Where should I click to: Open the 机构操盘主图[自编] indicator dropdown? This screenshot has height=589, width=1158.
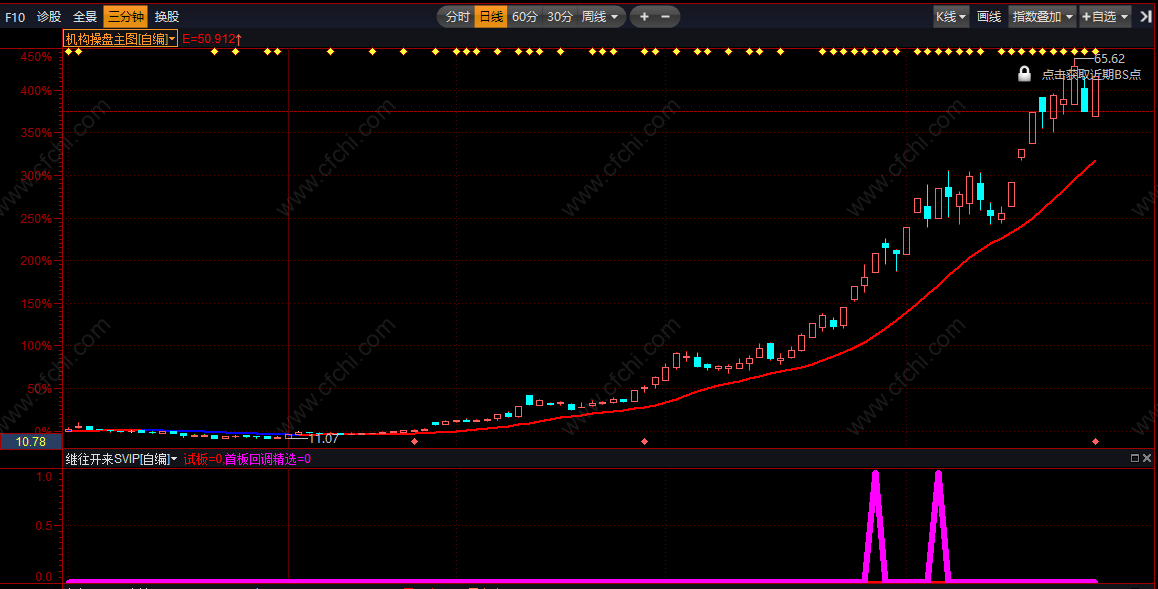tap(120, 39)
